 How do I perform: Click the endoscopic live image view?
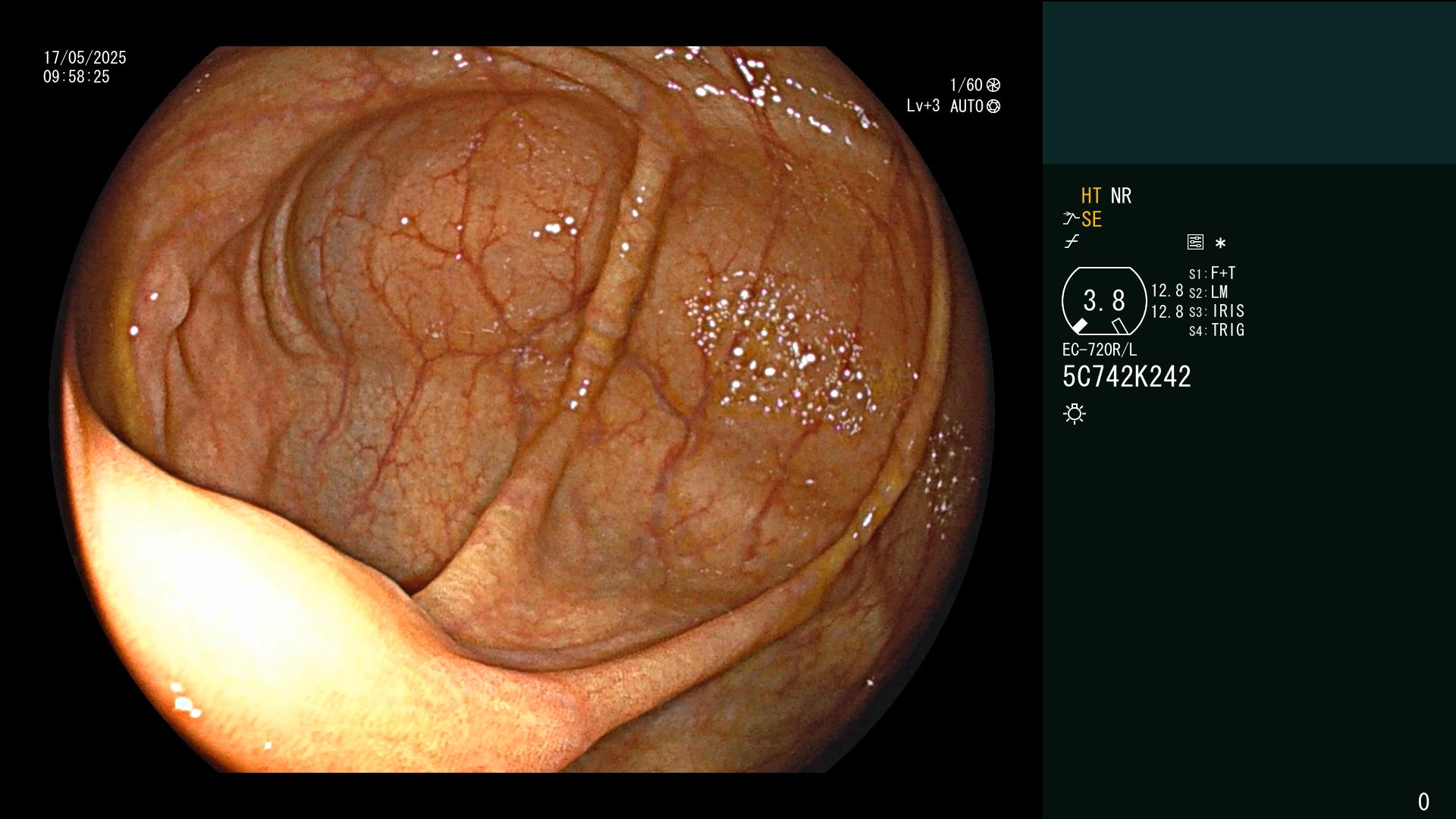[522, 409]
